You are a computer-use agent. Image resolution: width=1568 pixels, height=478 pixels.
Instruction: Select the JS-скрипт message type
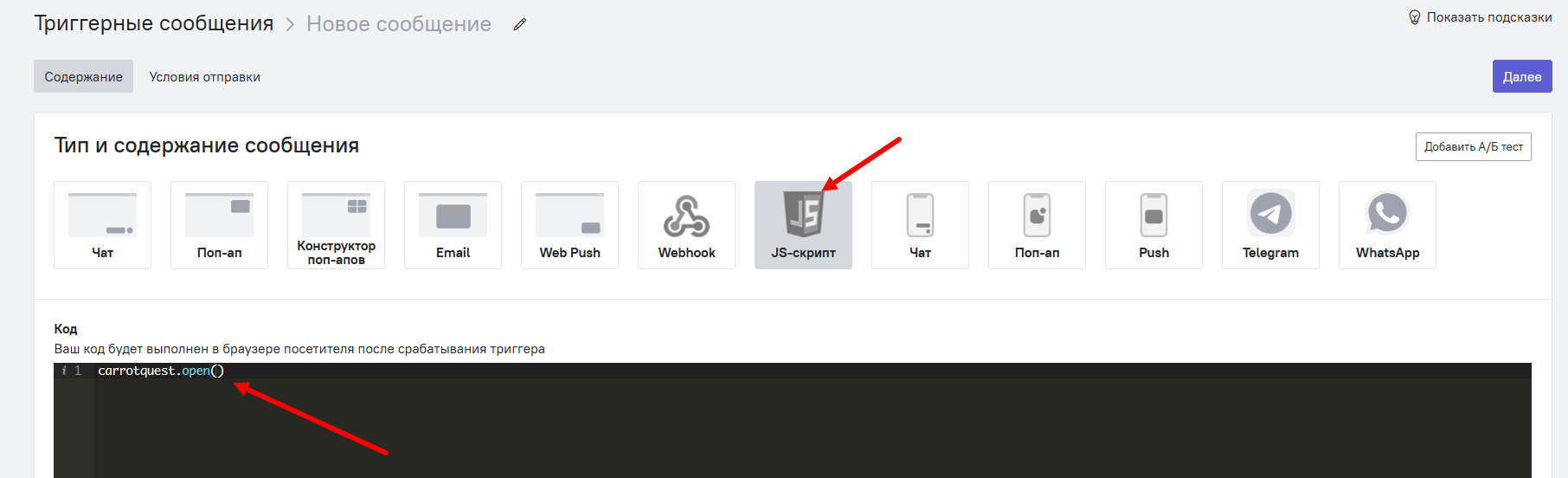pyautogui.click(x=803, y=225)
